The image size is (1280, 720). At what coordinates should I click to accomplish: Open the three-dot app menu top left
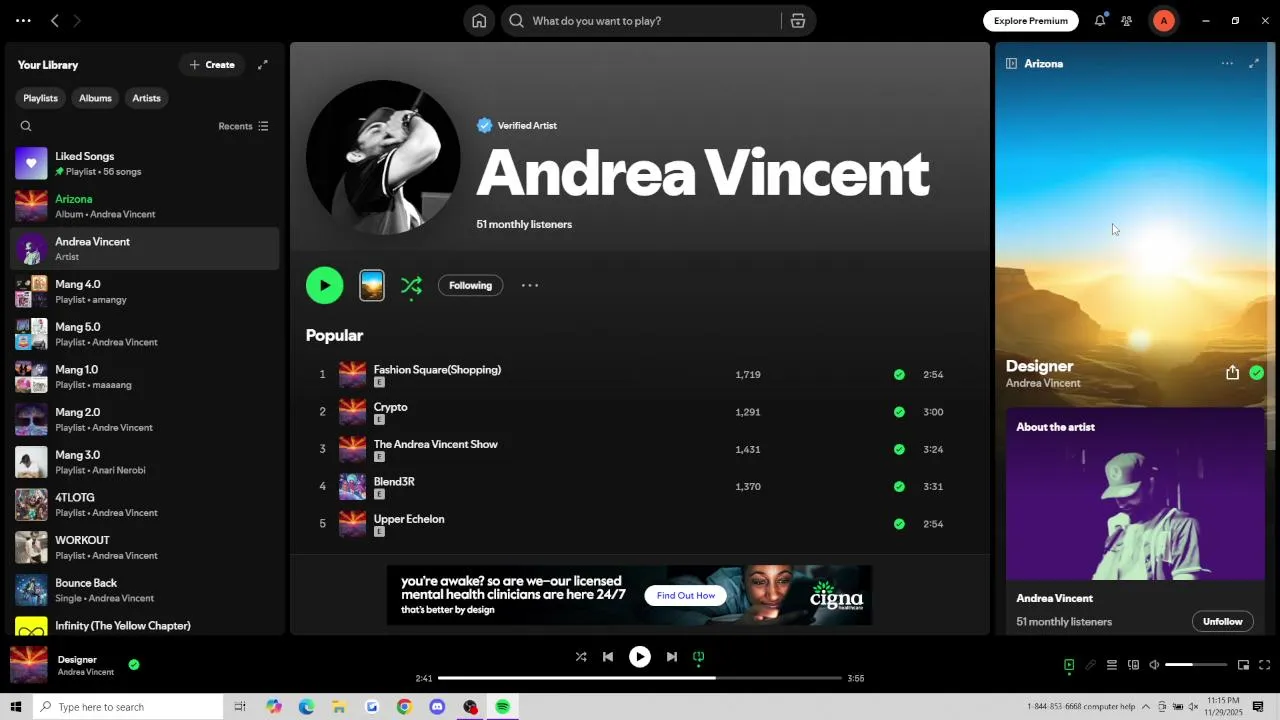pyautogui.click(x=23, y=21)
